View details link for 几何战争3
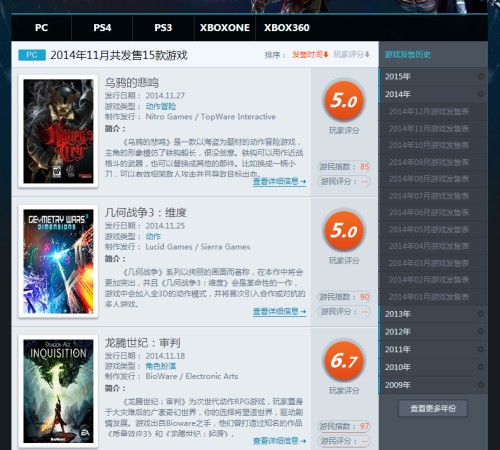Screen dimensions: 500x450 click(x=279, y=312)
